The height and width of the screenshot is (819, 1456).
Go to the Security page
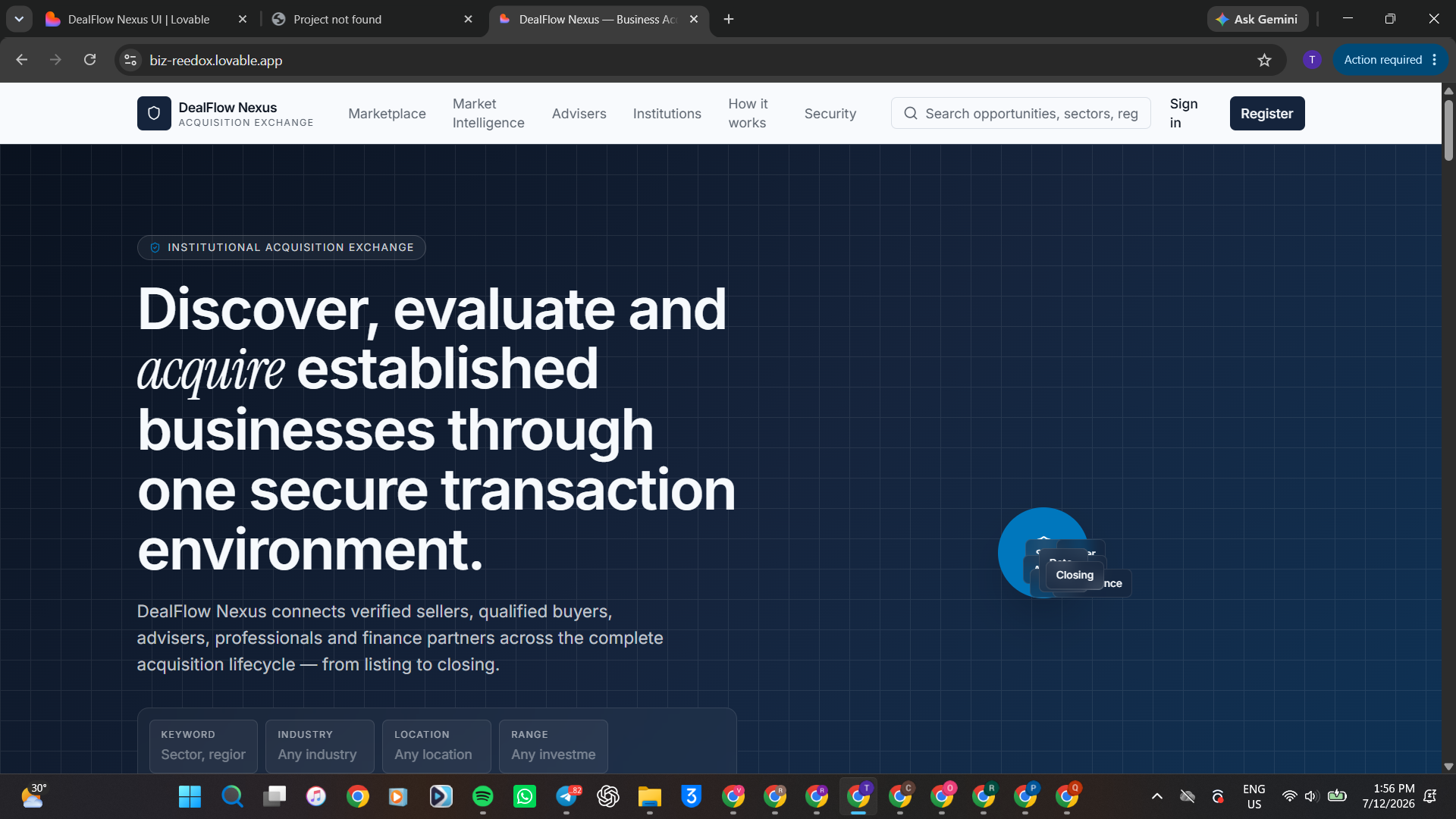pyautogui.click(x=830, y=114)
